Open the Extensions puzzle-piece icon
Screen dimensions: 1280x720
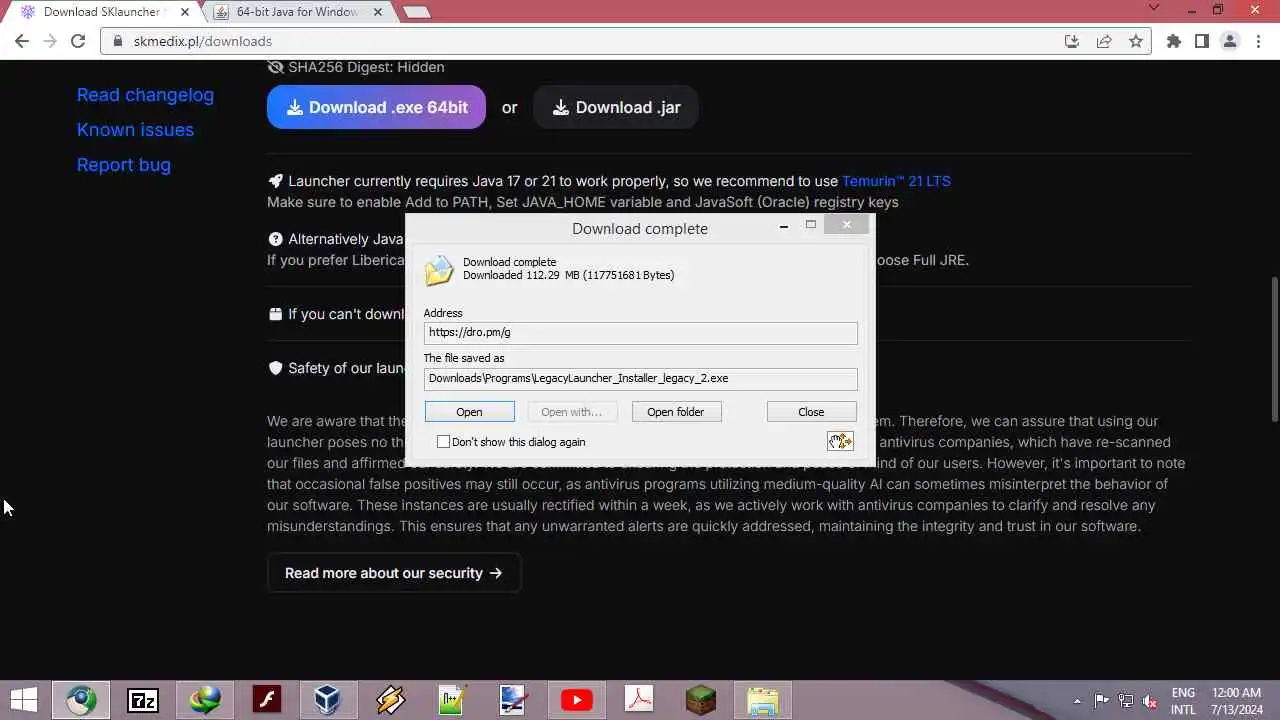pos(1174,41)
